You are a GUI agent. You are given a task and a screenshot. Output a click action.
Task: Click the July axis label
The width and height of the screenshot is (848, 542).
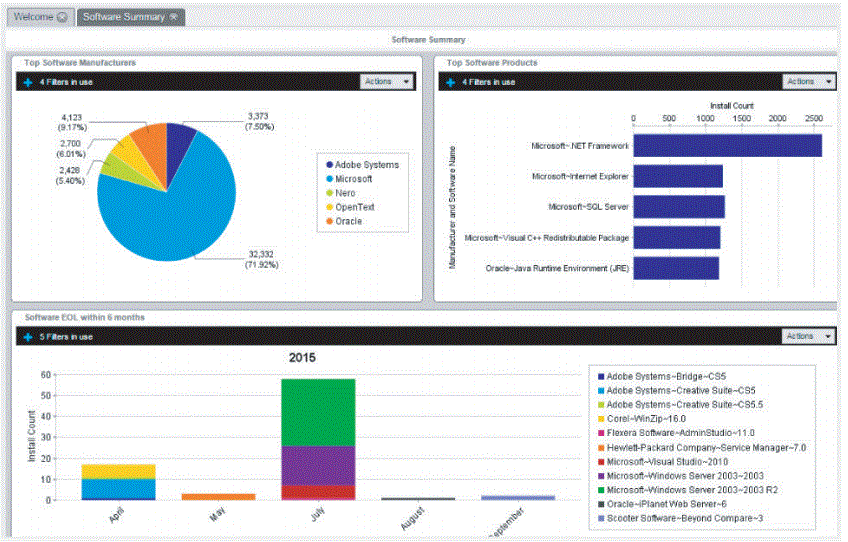coord(318,514)
